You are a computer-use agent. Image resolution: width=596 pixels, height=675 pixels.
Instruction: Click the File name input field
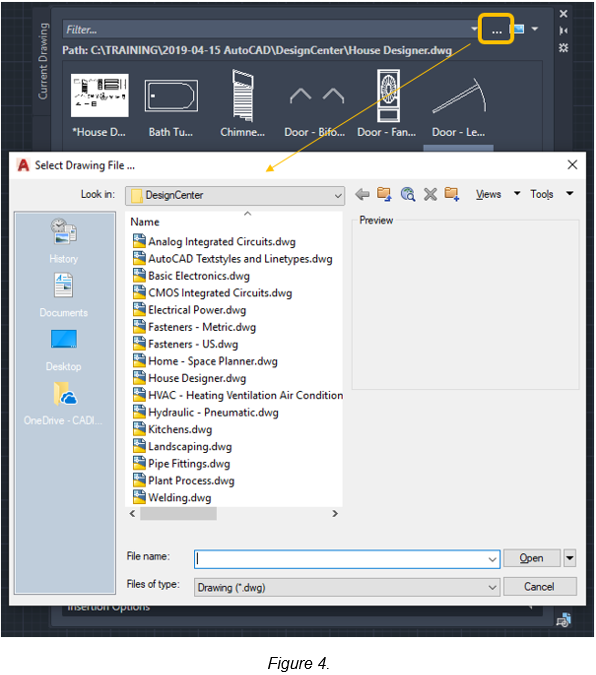pos(341,559)
